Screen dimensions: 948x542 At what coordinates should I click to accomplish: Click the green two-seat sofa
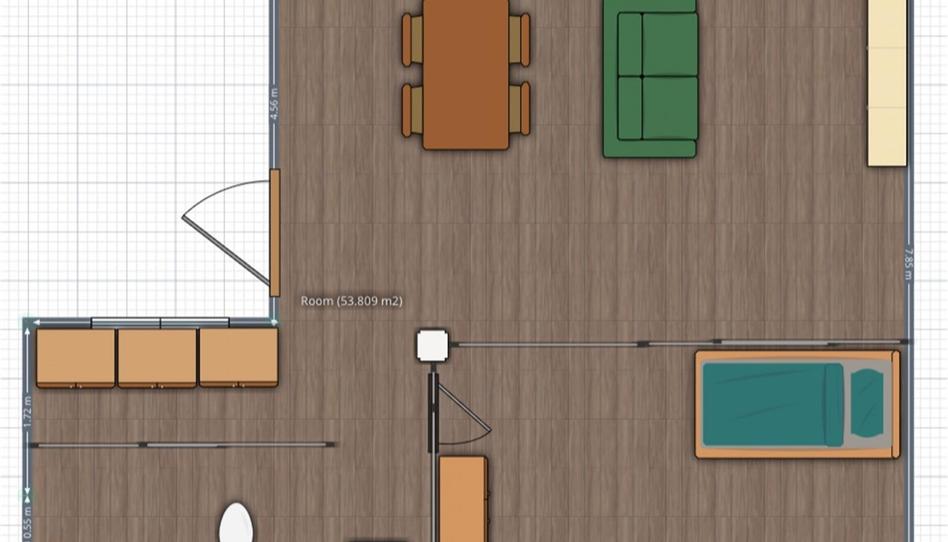pyautogui.click(x=650, y=80)
